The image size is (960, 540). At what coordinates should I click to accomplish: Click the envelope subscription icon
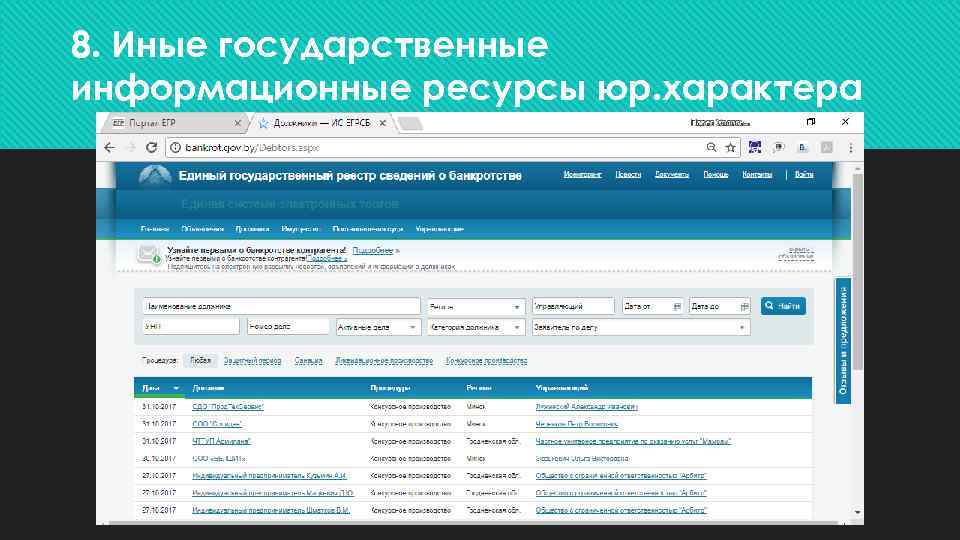click(148, 253)
